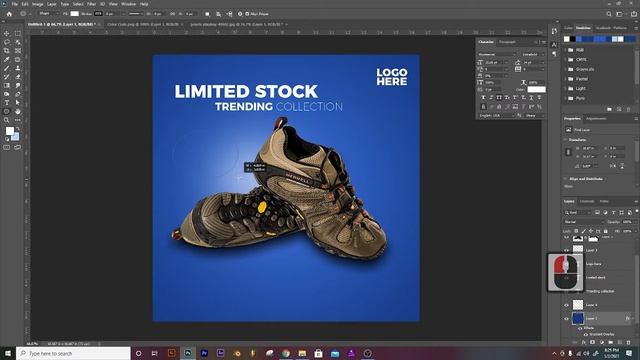Screen dimensions: 640x360
Task: Select the Move tool
Action: click(7, 33)
